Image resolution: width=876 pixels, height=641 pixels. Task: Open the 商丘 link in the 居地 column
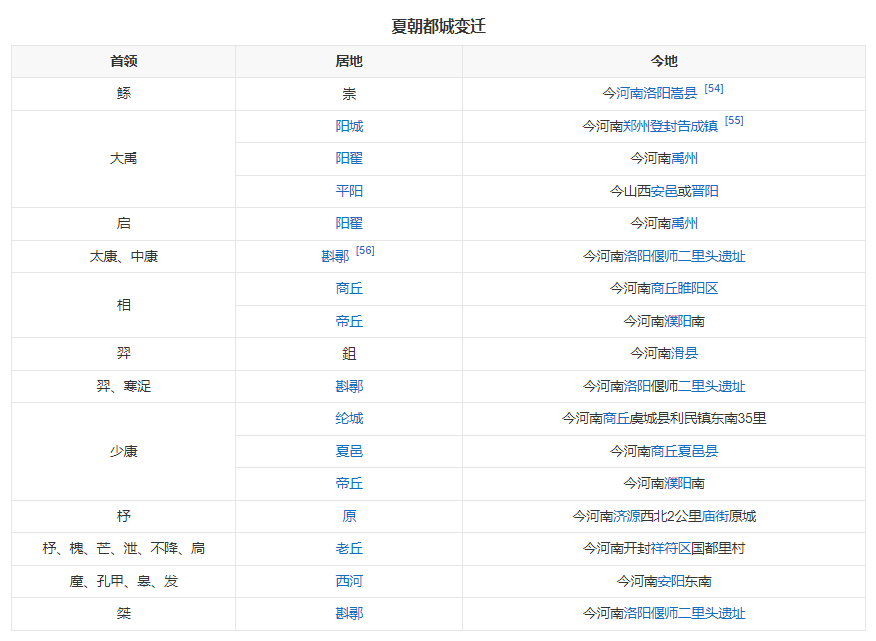(x=348, y=288)
